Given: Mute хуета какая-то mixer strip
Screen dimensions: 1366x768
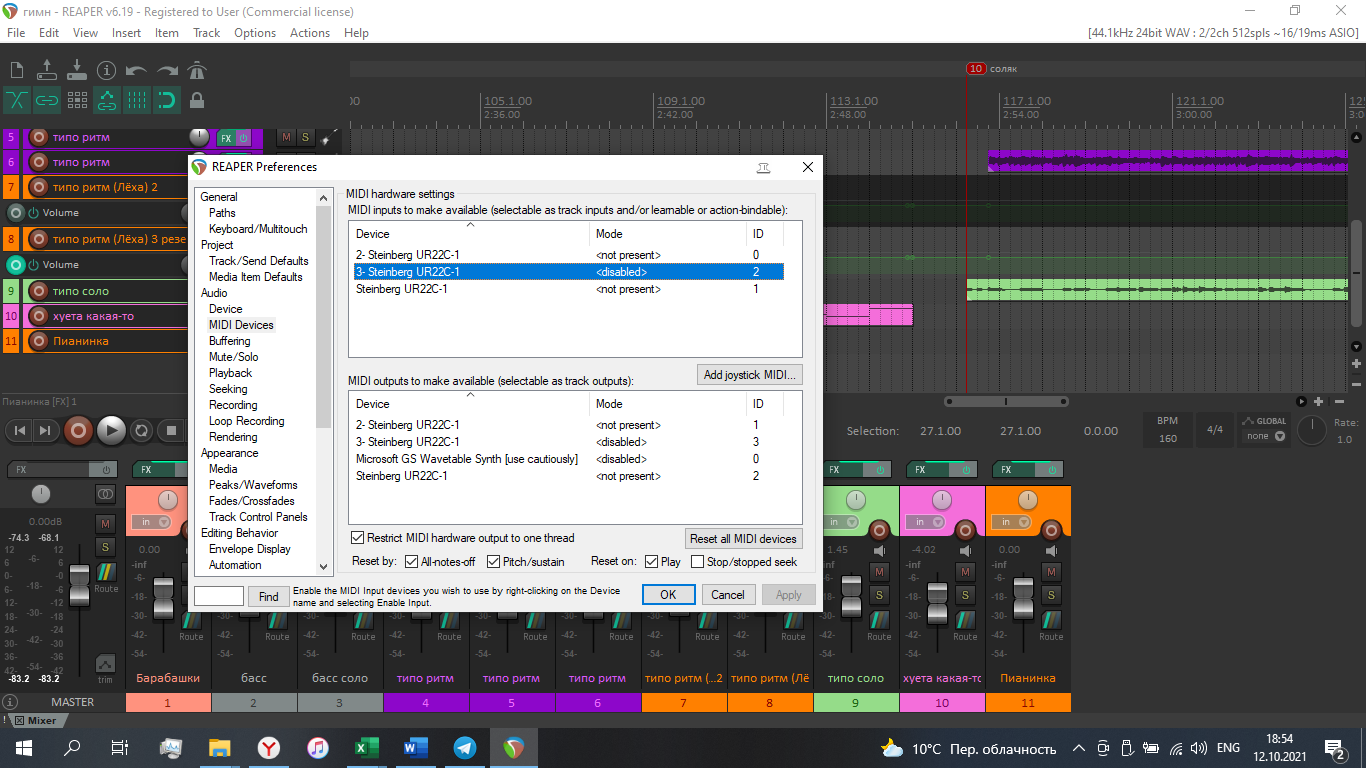Looking at the screenshot, I should coord(965,572).
